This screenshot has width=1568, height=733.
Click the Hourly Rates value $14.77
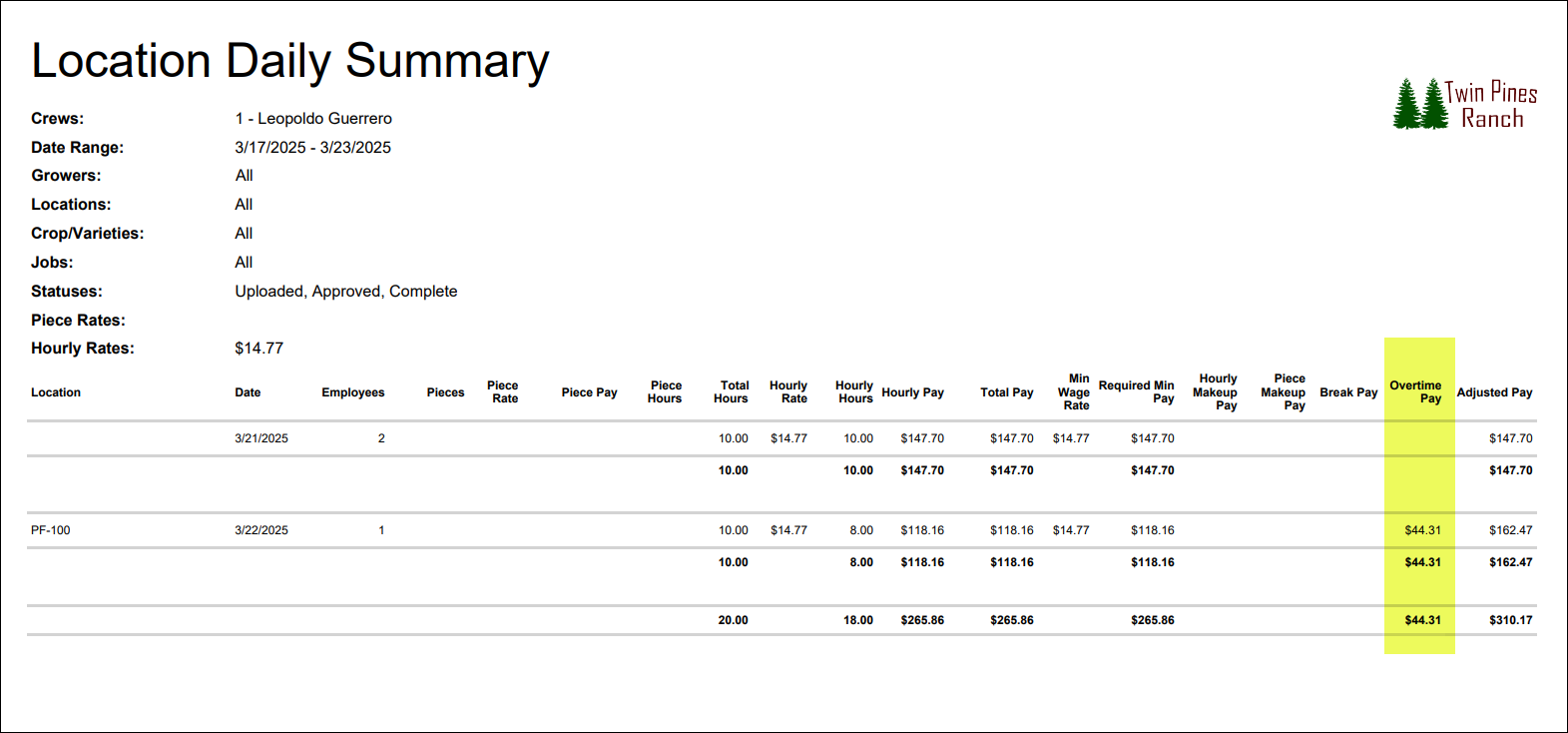(260, 348)
